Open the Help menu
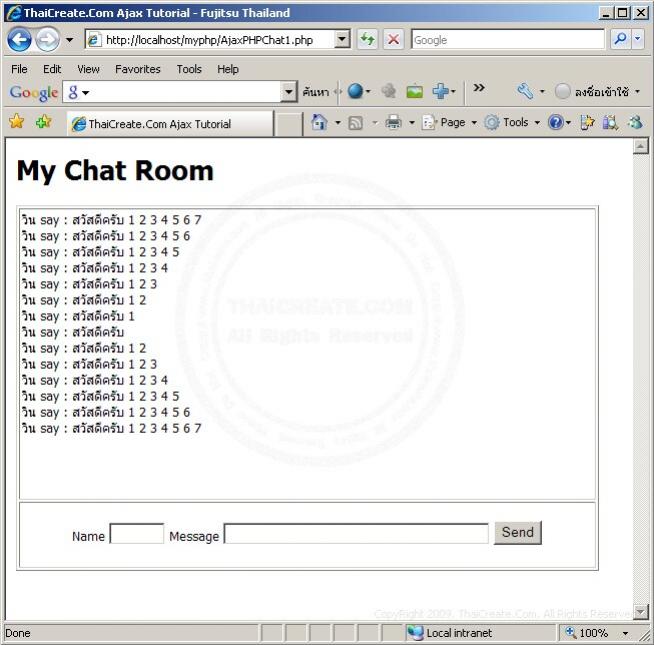Viewport: 654px width, 645px height. point(228,69)
